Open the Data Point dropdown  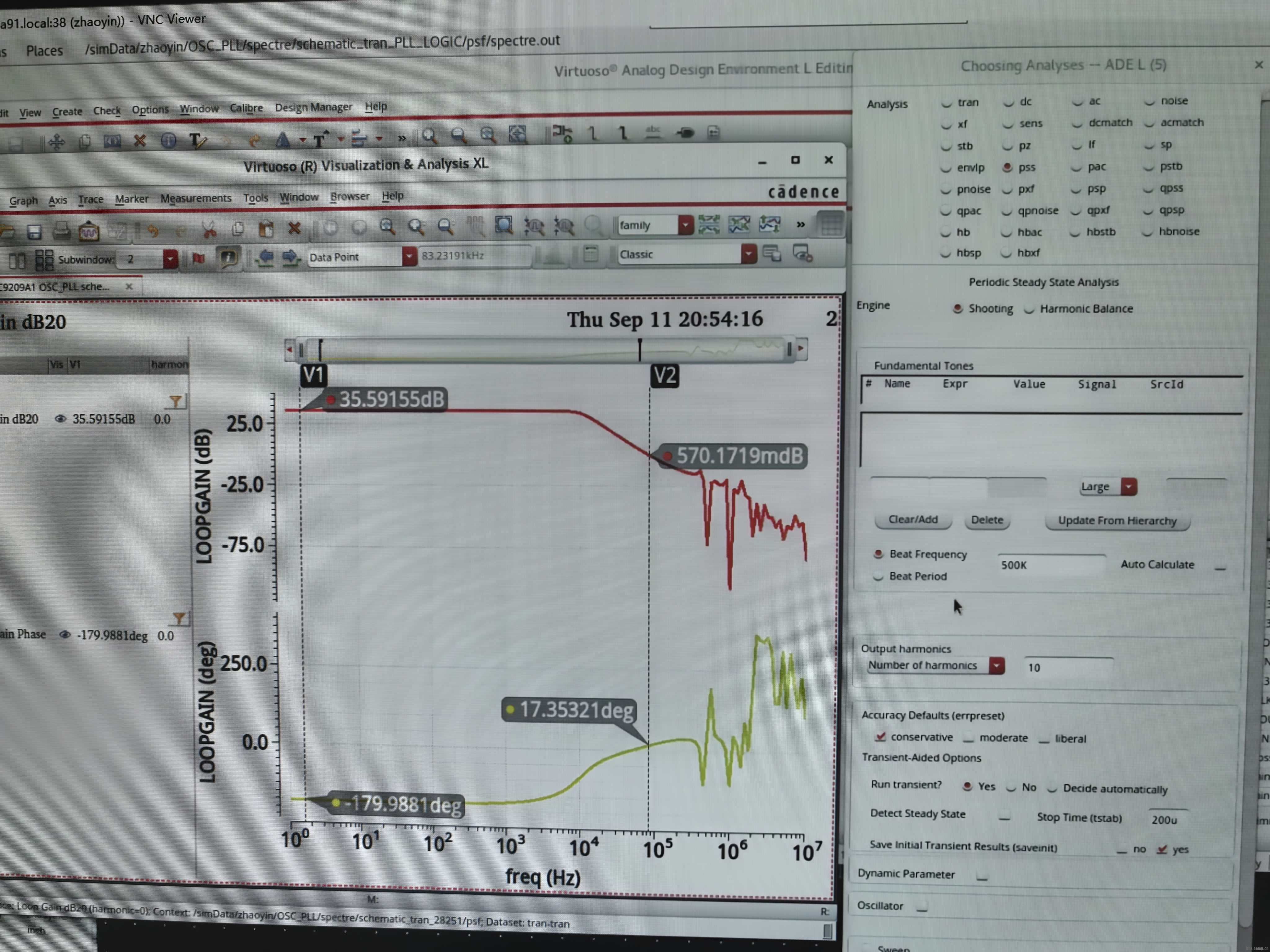409,256
